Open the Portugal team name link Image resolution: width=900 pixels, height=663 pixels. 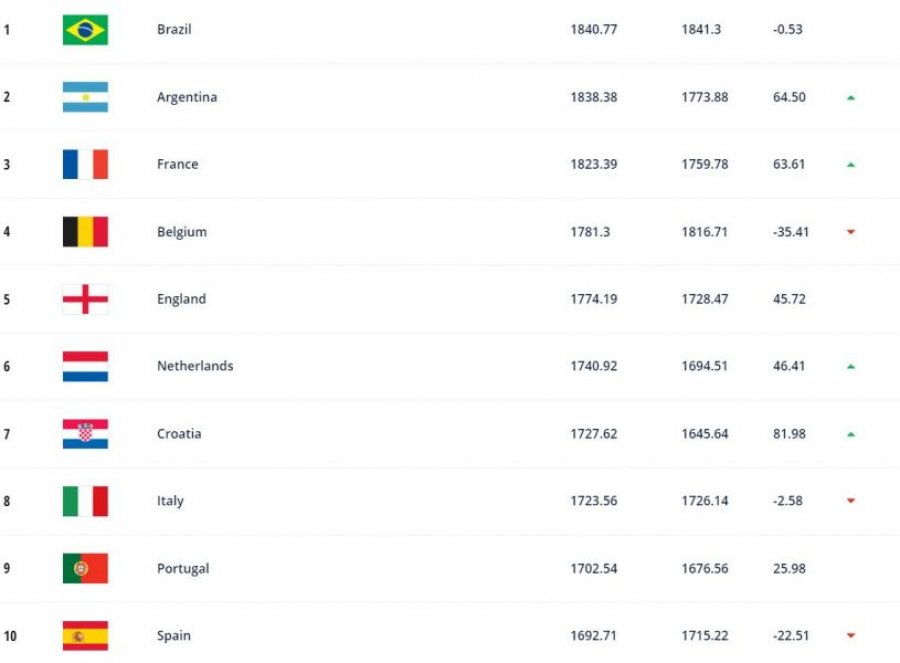(x=183, y=569)
